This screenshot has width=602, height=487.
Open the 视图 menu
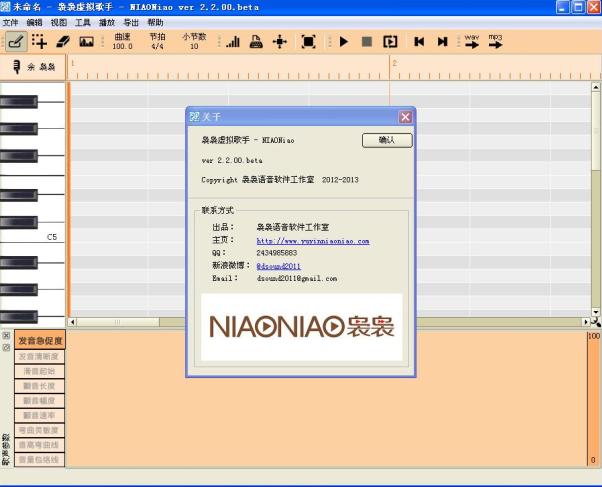pyautogui.click(x=59, y=23)
